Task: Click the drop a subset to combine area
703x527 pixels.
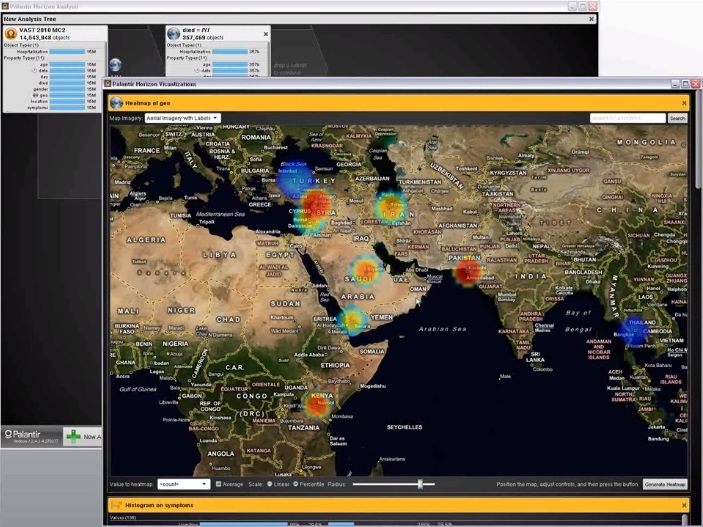Action: tap(291, 69)
